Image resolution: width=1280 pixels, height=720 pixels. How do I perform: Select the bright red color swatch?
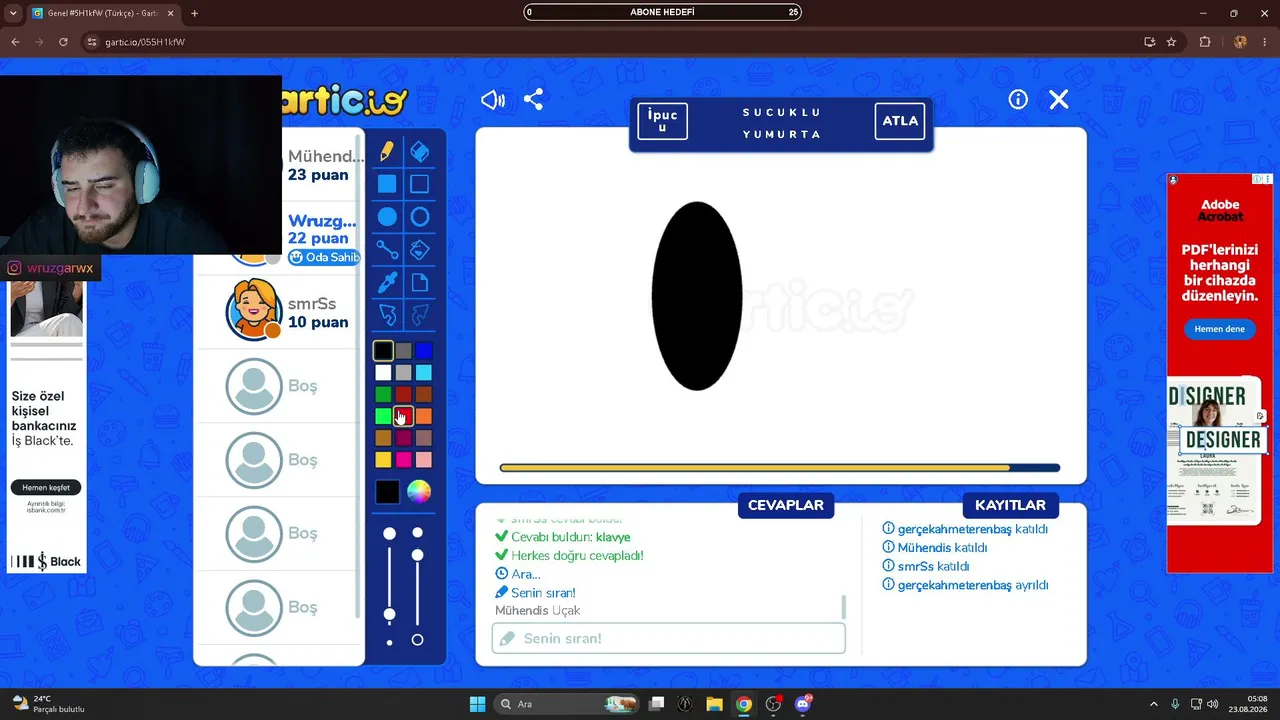(403, 416)
